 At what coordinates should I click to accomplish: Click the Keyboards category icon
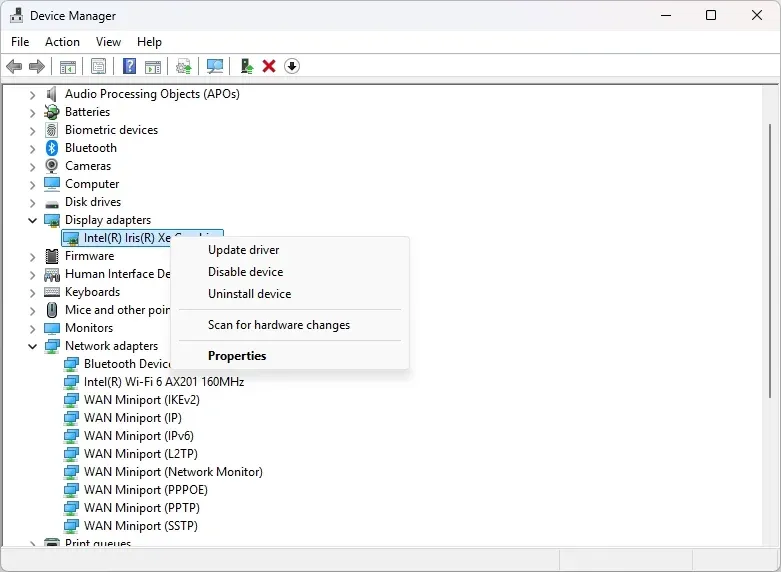coord(52,292)
